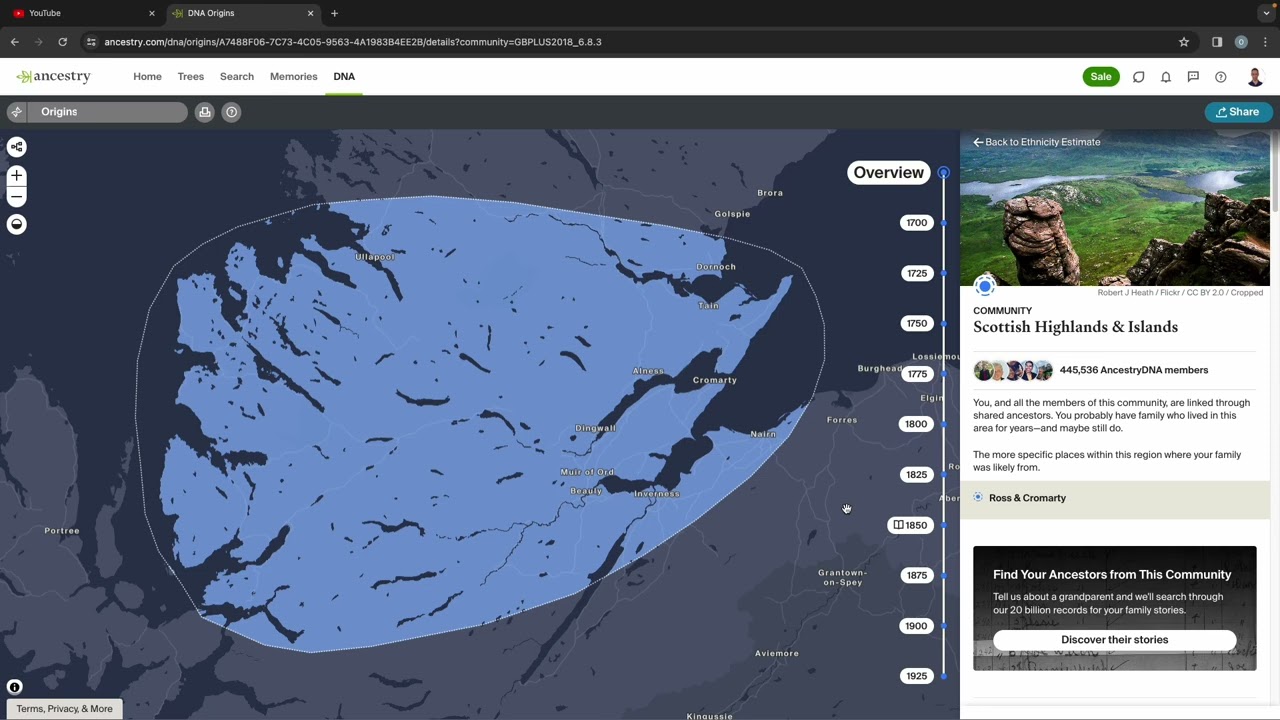Go to Home in Ancestry nav

click(147, 77)
